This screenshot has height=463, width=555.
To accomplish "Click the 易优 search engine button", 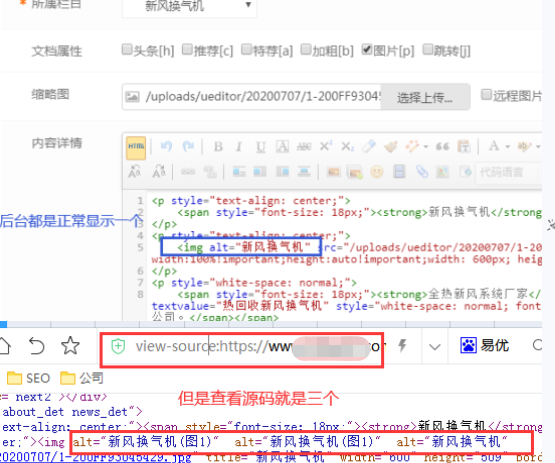I will [x=484, y=345].
